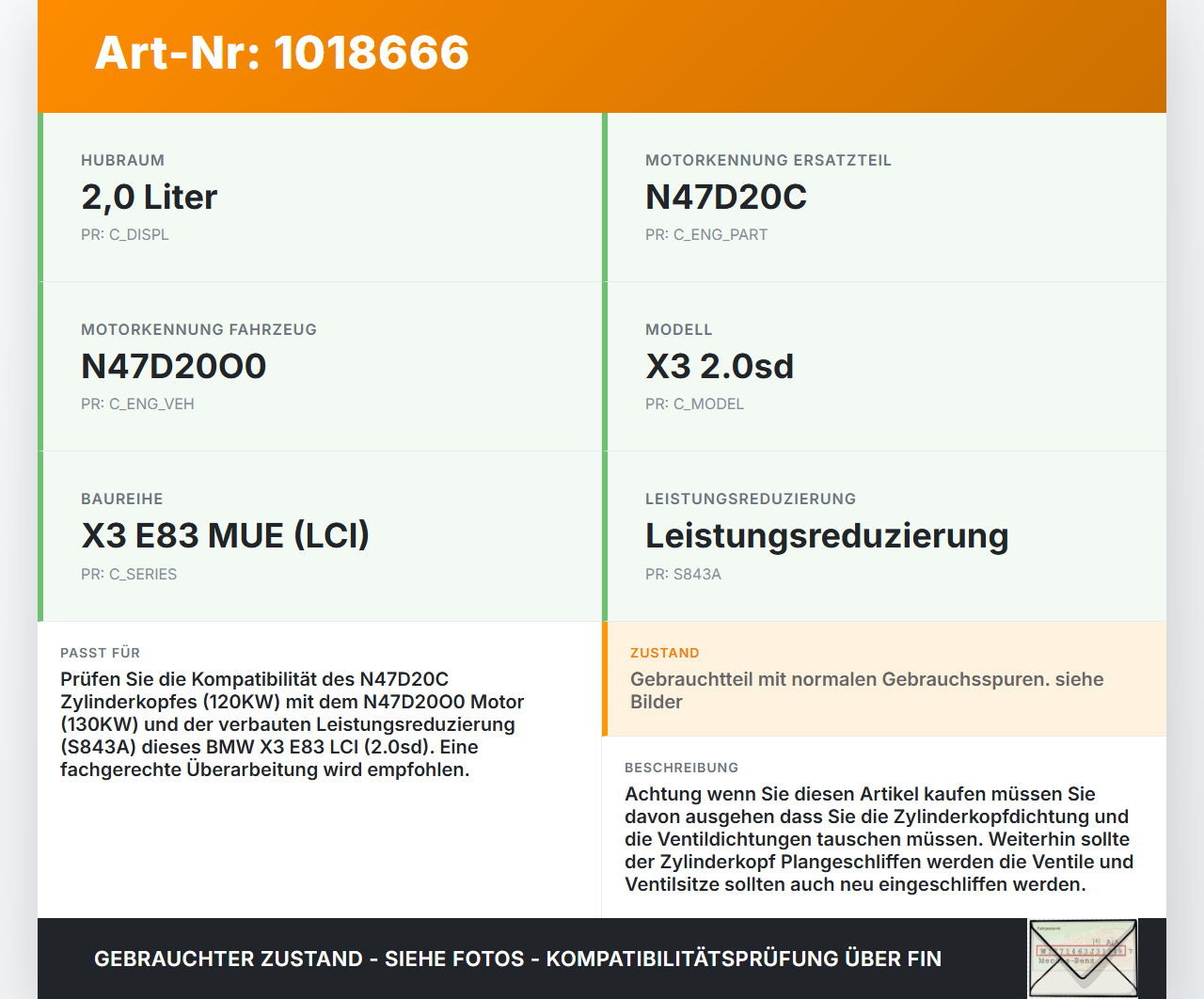The width and height of the screenshot is (1204, 999).
Task: Click the PR: C_ENG_PART code
Action: [x=705, y=234]
